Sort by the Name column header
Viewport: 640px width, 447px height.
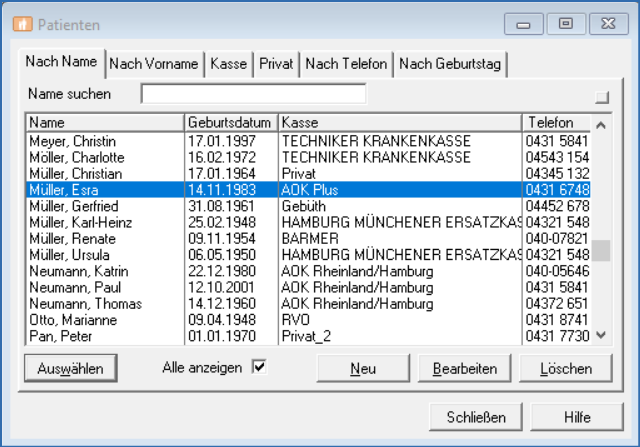click(105, 122)
